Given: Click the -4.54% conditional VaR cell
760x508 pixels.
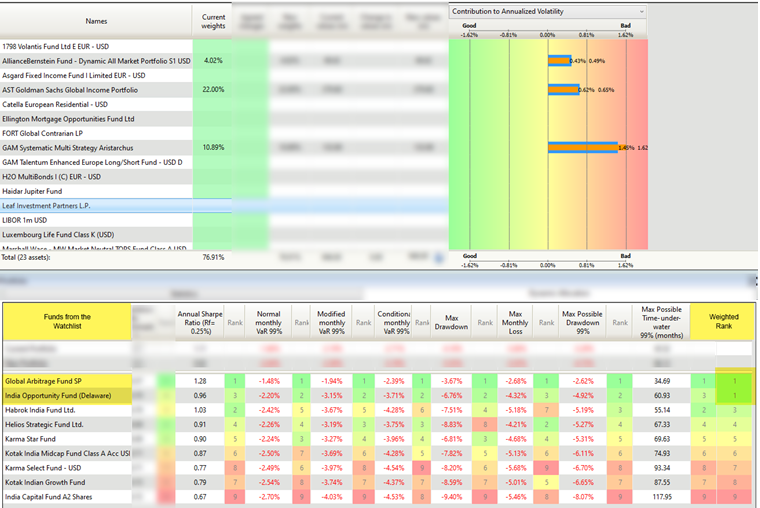Looking at the screenshot, I should click(x=394, y=468).
